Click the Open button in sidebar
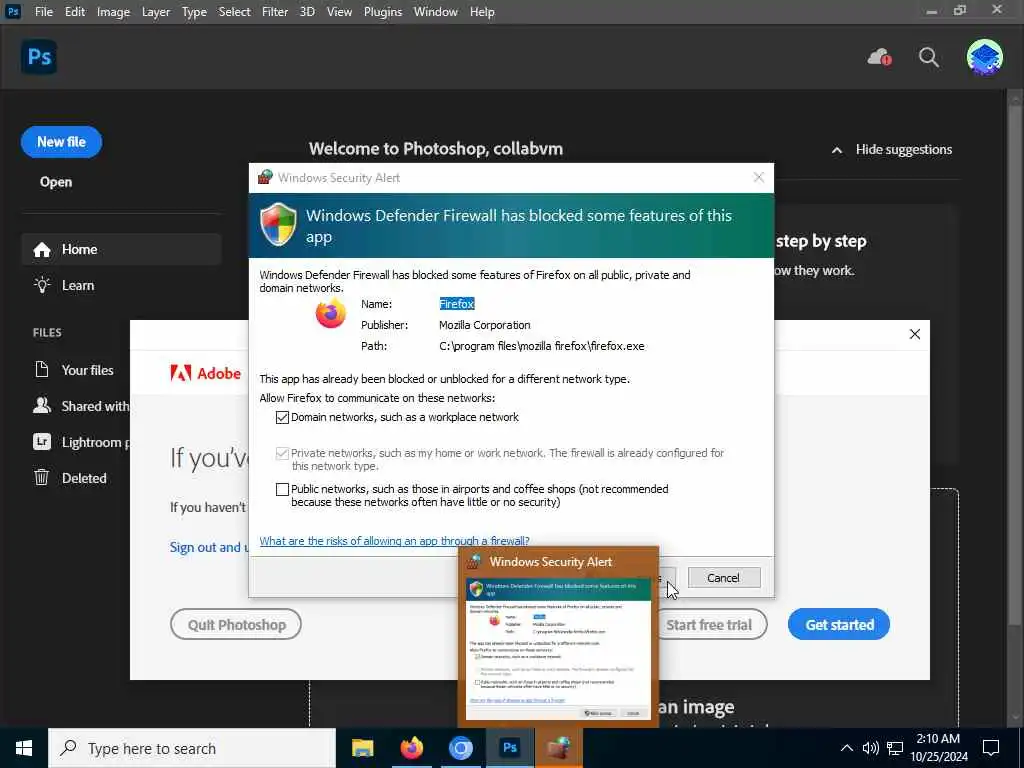This screenshot has height=768, width=1024. [56, 182]
